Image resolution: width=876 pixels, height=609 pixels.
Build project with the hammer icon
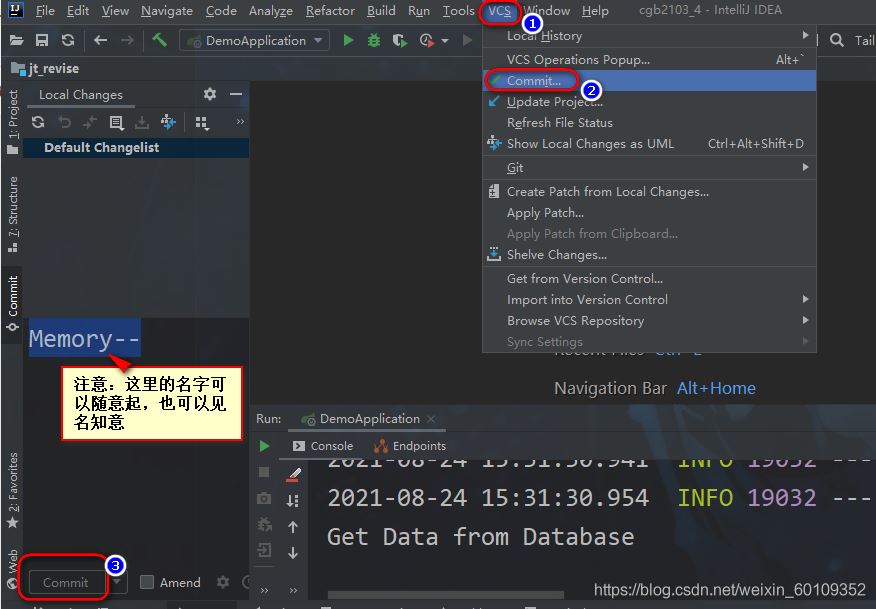click(160, 40)
